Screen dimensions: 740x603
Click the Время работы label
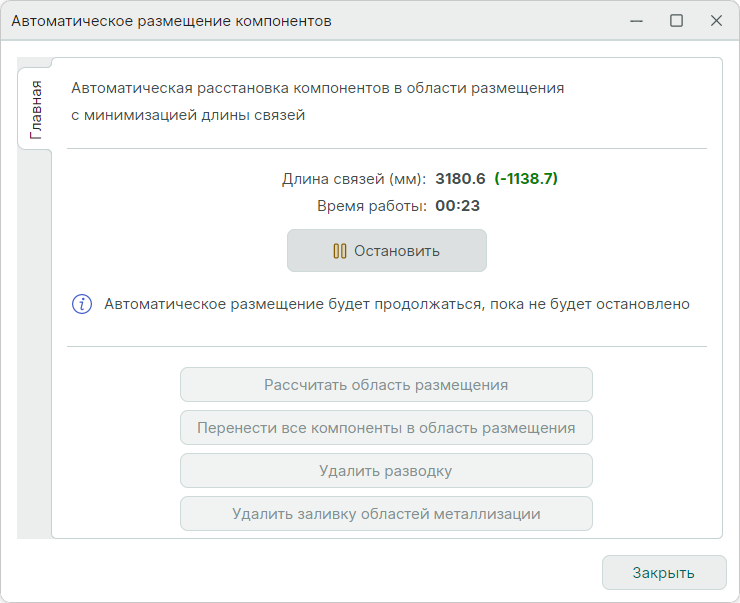(372, 206)
